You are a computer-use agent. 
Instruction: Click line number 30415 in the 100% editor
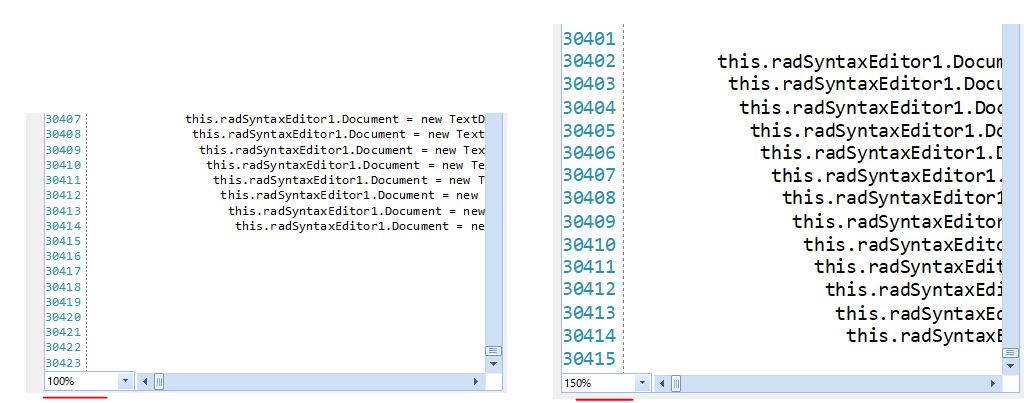pyautogui.click(x=63, y=241)
